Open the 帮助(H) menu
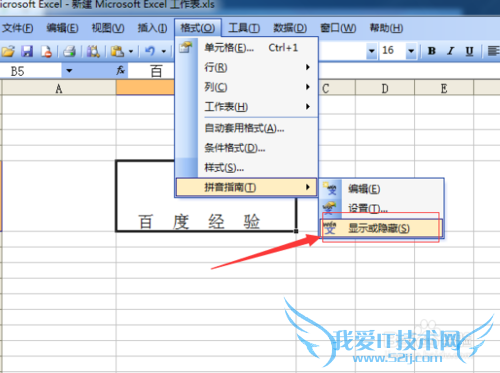The height and width of the screenshot is (373, 500). click(x=386, y=28)
